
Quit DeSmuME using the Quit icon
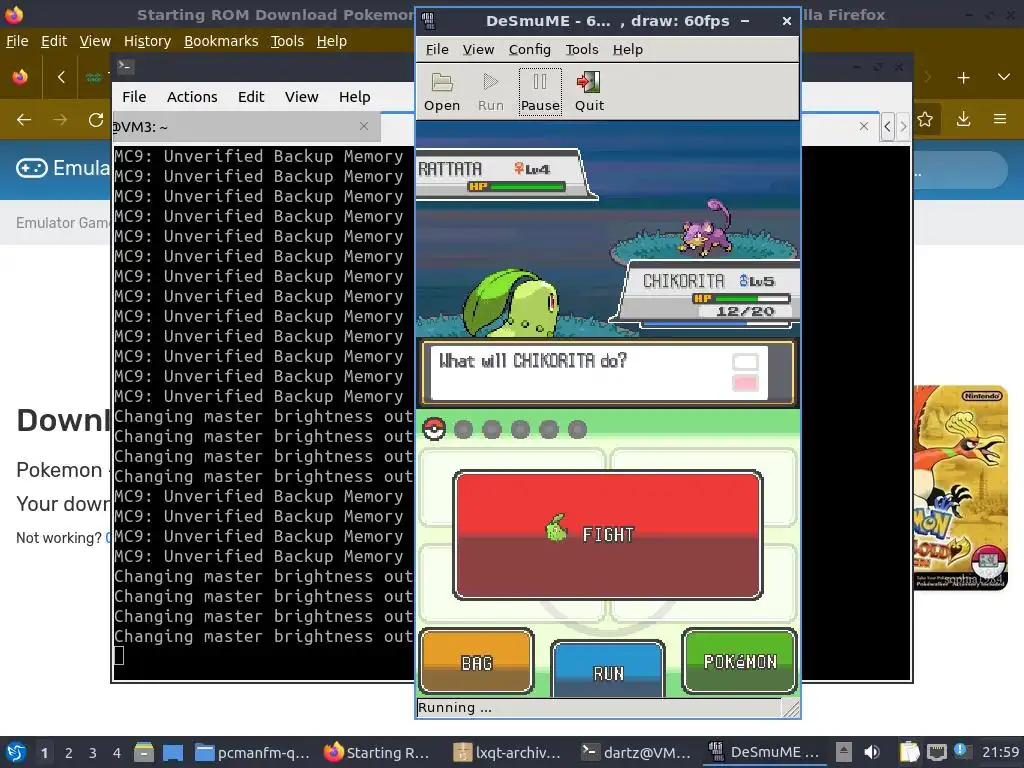(589, 92)
